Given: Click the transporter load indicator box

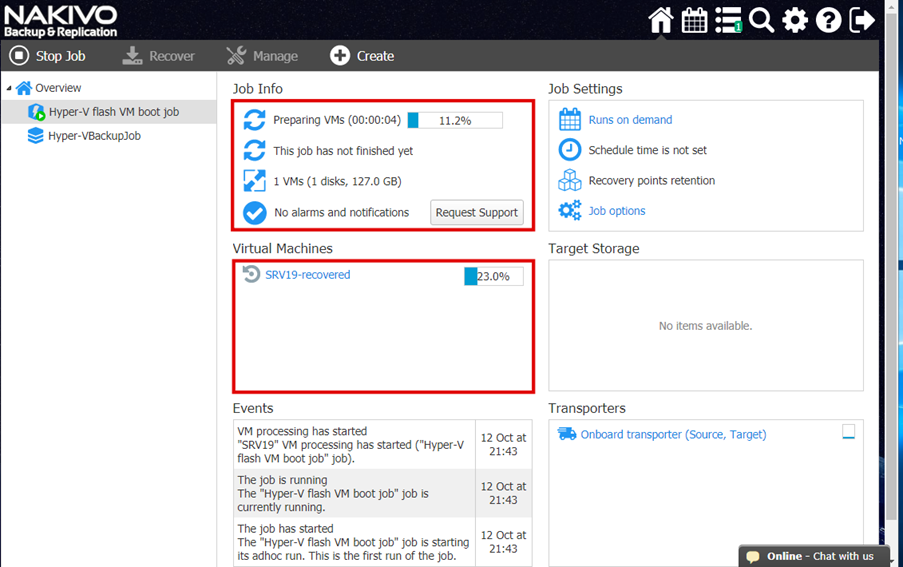Looking at the screenshot, I should (x=848, y=432).
